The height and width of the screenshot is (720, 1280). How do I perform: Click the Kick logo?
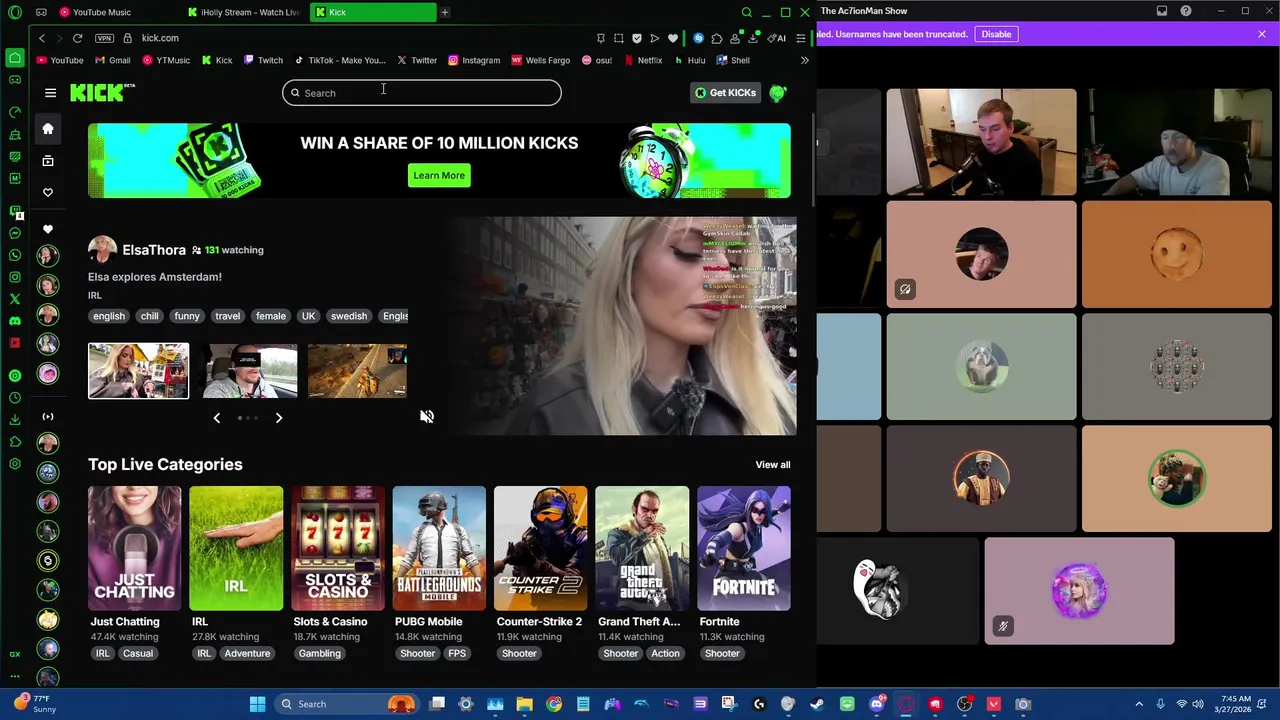tap(102, 92)
